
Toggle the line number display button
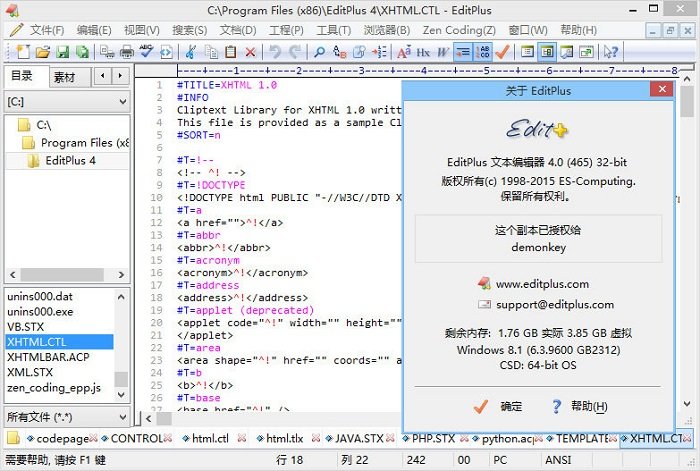(x=484, y=51)
